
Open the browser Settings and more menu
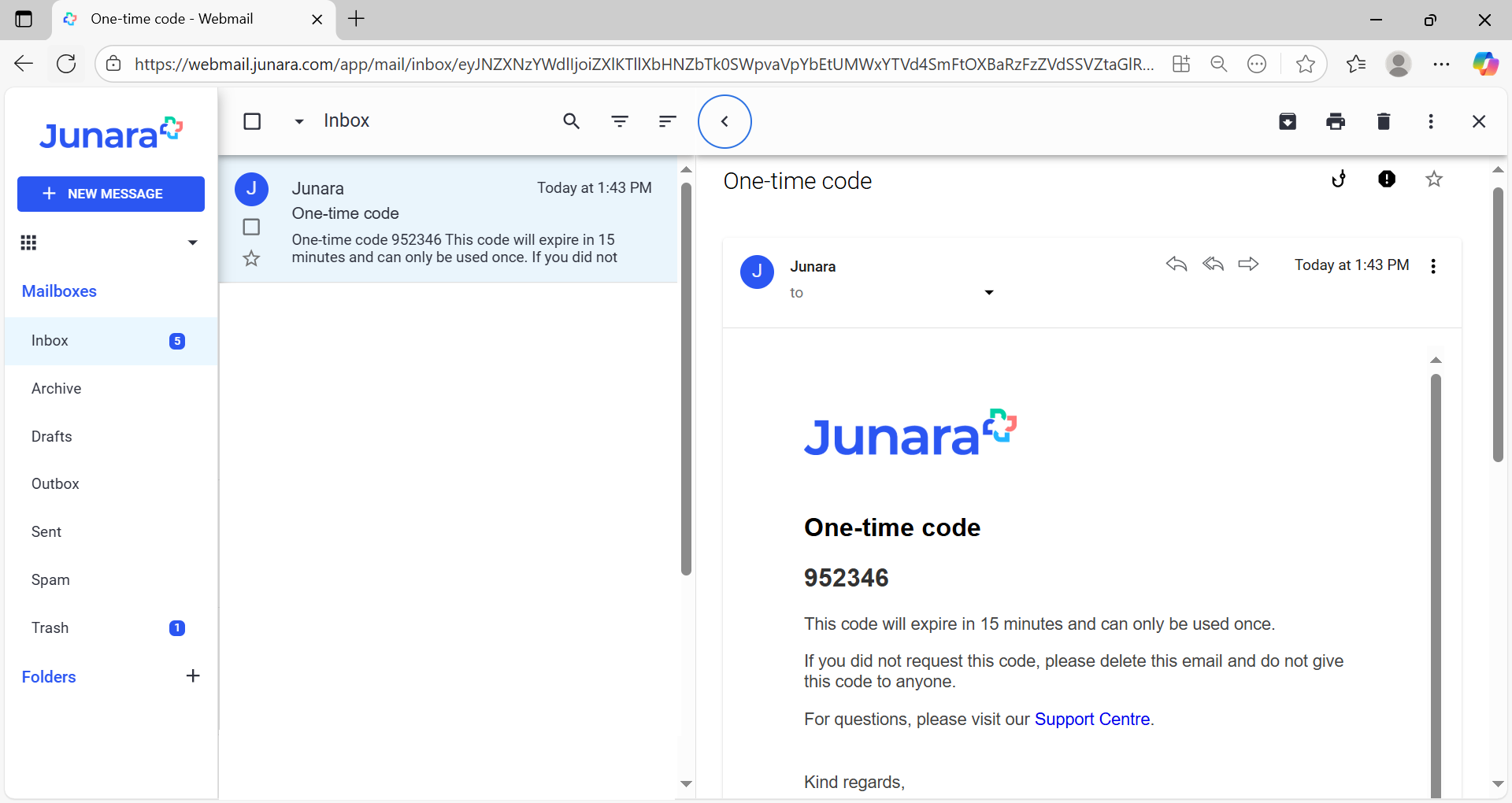1441,65
